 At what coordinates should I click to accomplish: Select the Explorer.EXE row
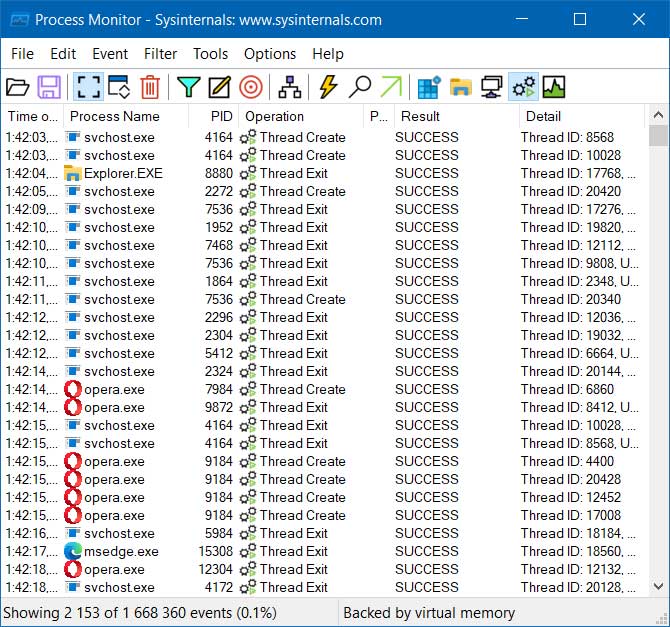click(323, 173)
